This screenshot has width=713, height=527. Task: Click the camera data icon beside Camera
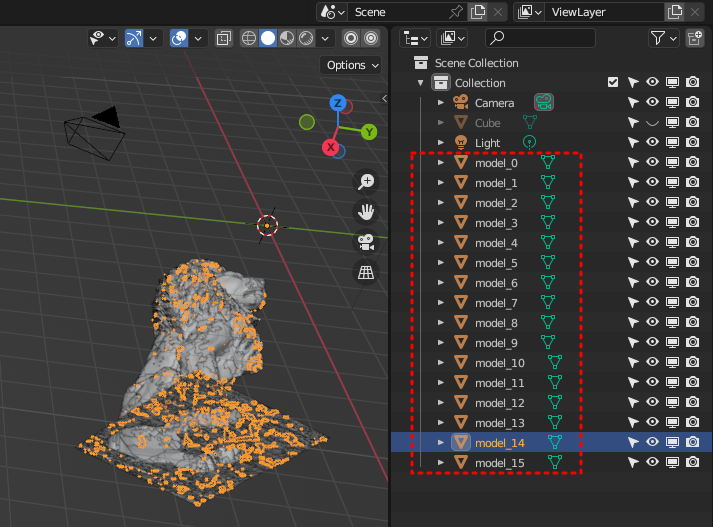pos(543,102)
